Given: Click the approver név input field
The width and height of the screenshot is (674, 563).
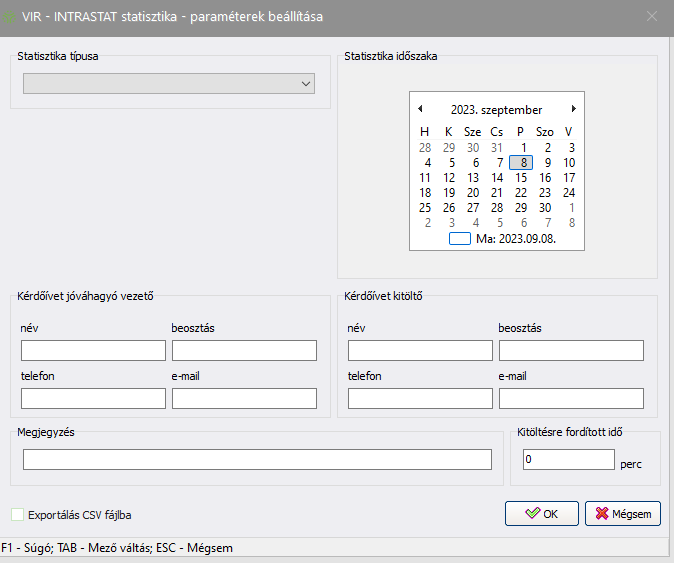Looking at the screenshot, I should (x=93, y=350).
